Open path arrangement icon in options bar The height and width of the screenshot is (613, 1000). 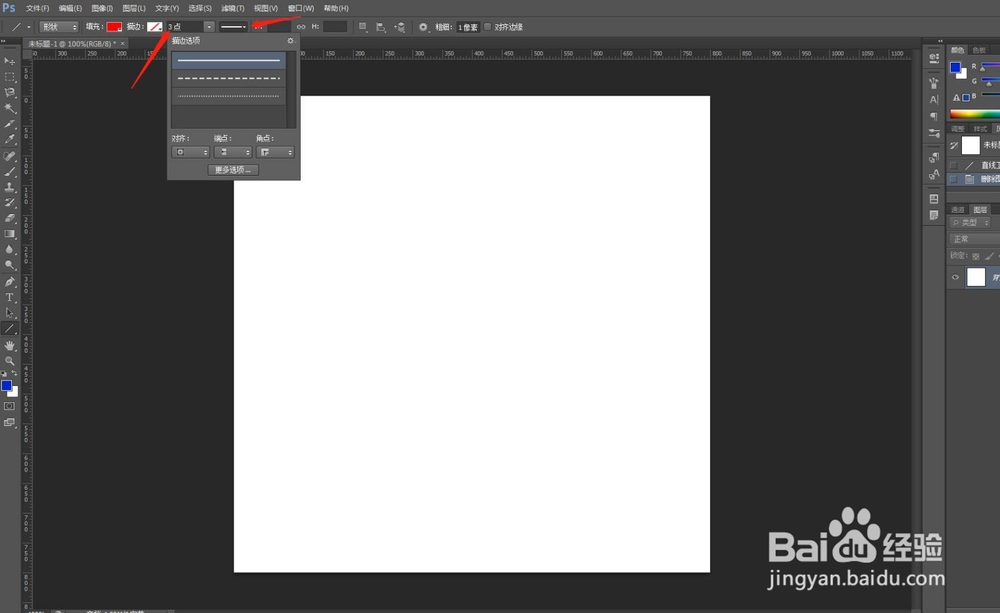(400, 27)
